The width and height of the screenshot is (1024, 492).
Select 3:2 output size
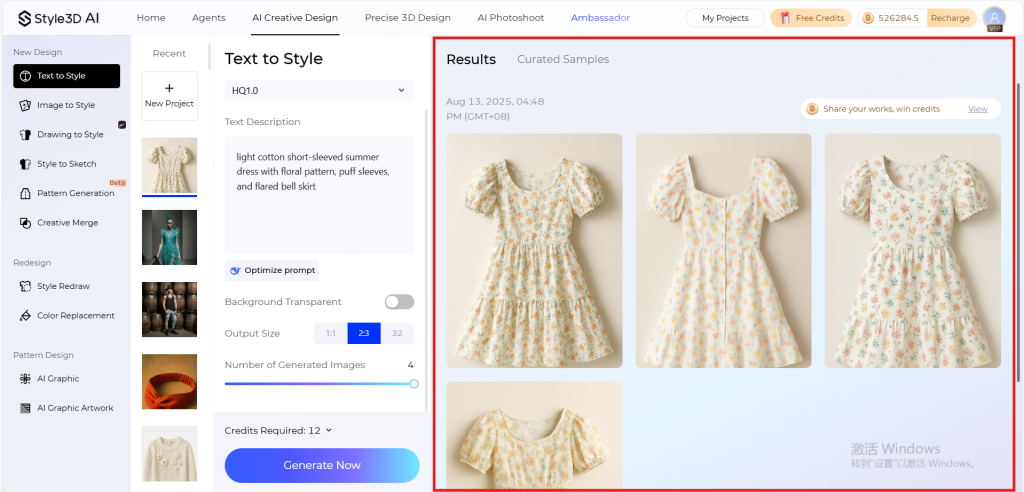coord(397,333)
